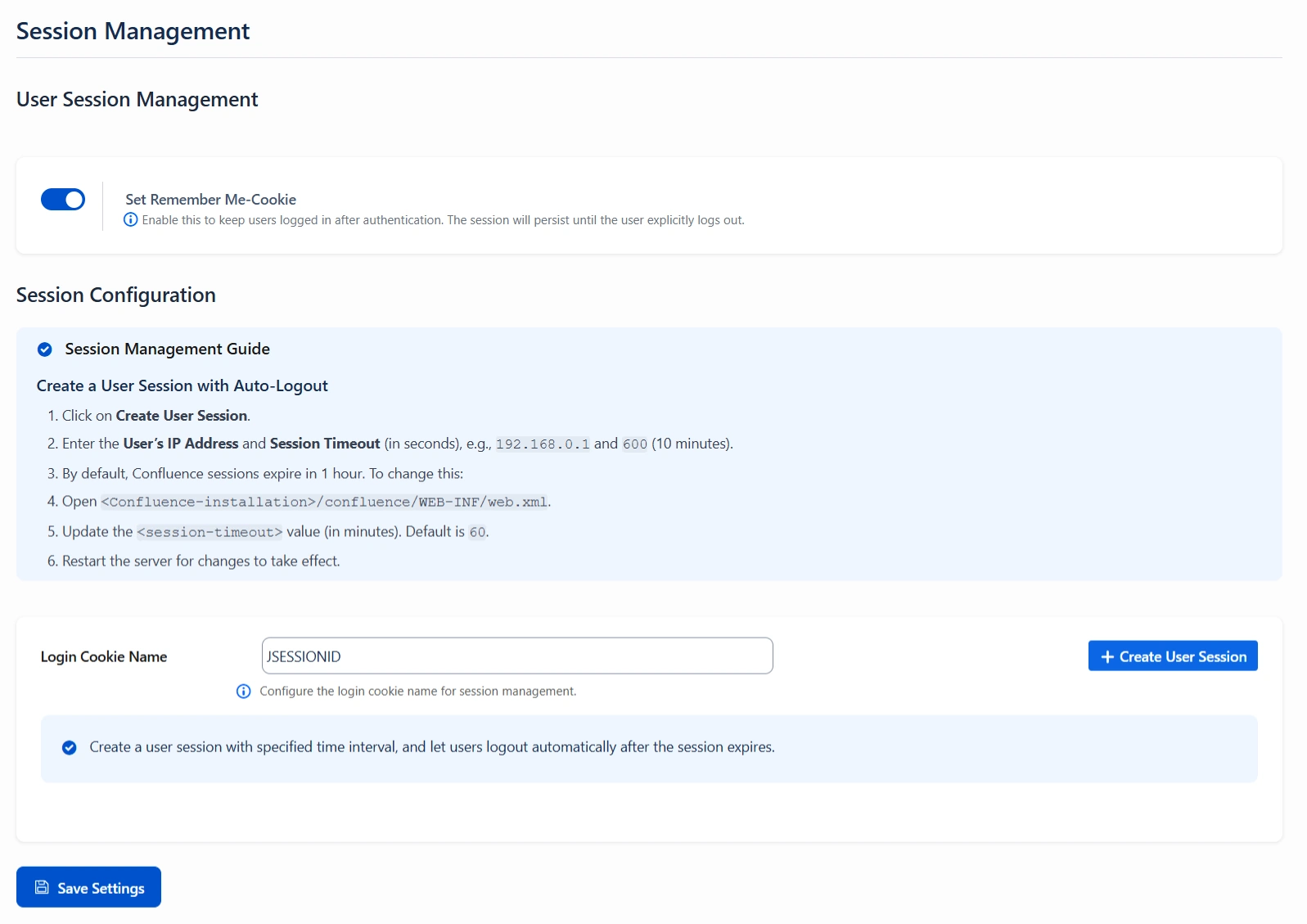
Task: Click the plus icon in Create User Session
Action: (x=1107, y=657)
